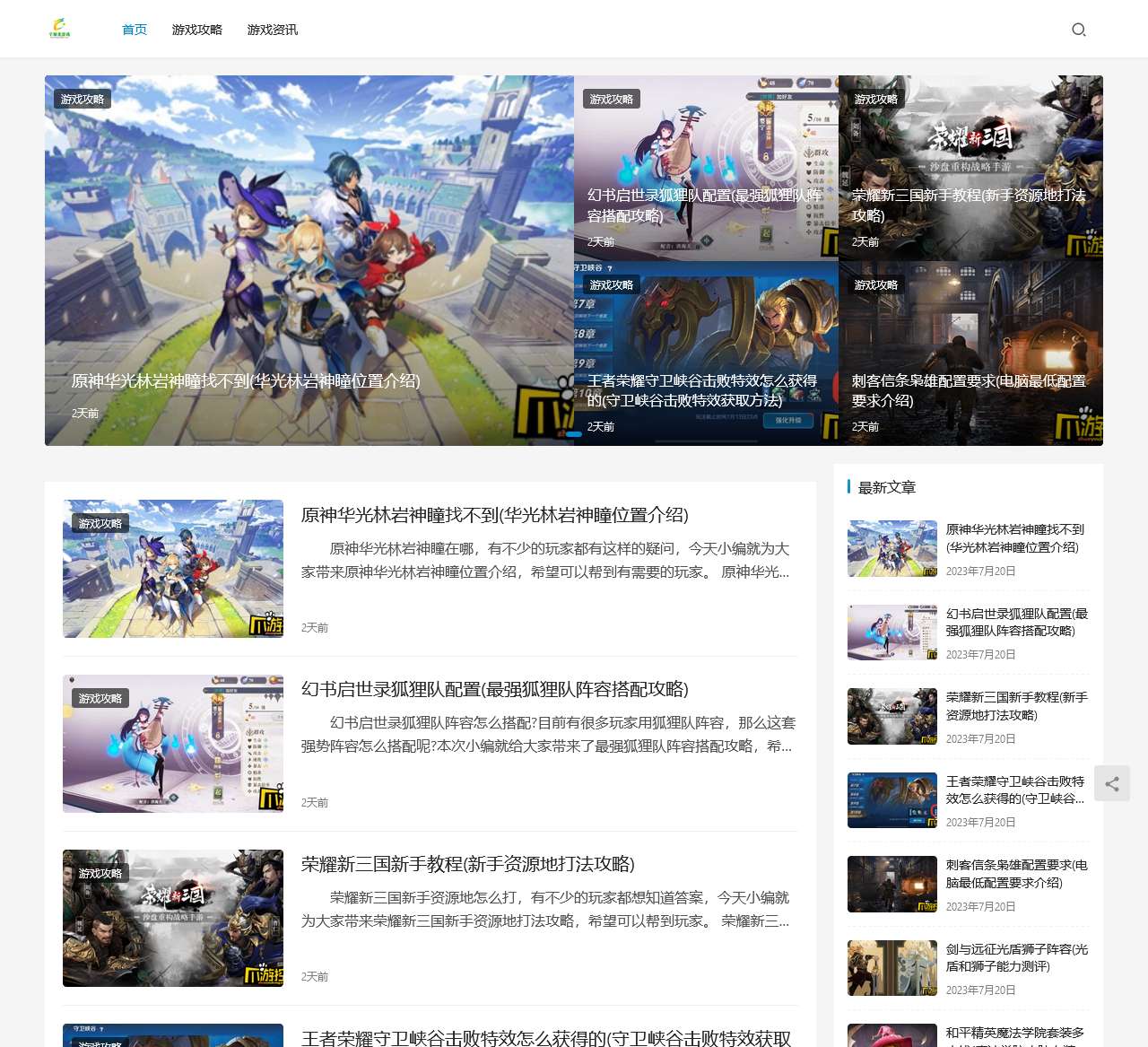The height and width of the screenshot is (1047, 1148).
Task: Click 游戏攻略 tag on 荣耀新三国 list thumbnail
Action: click(100, 873)
